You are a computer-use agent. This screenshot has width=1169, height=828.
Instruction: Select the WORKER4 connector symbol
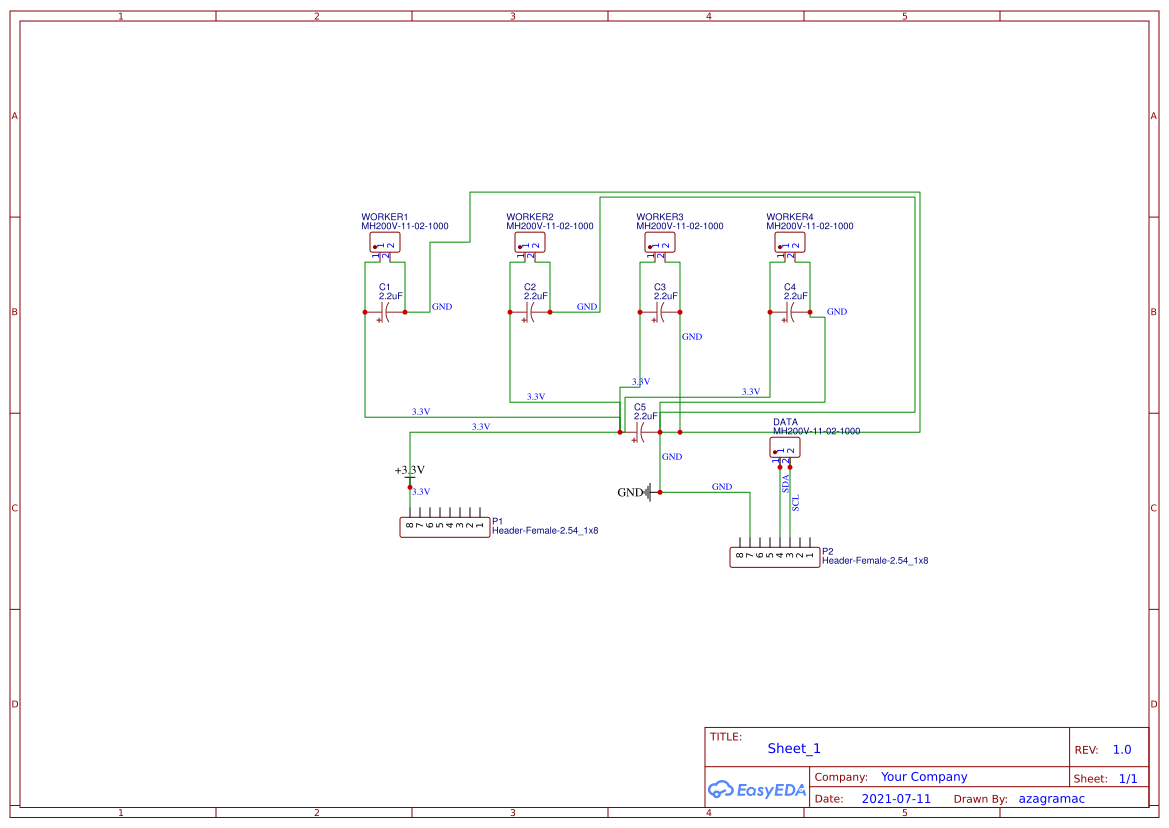tap(789, 241)
